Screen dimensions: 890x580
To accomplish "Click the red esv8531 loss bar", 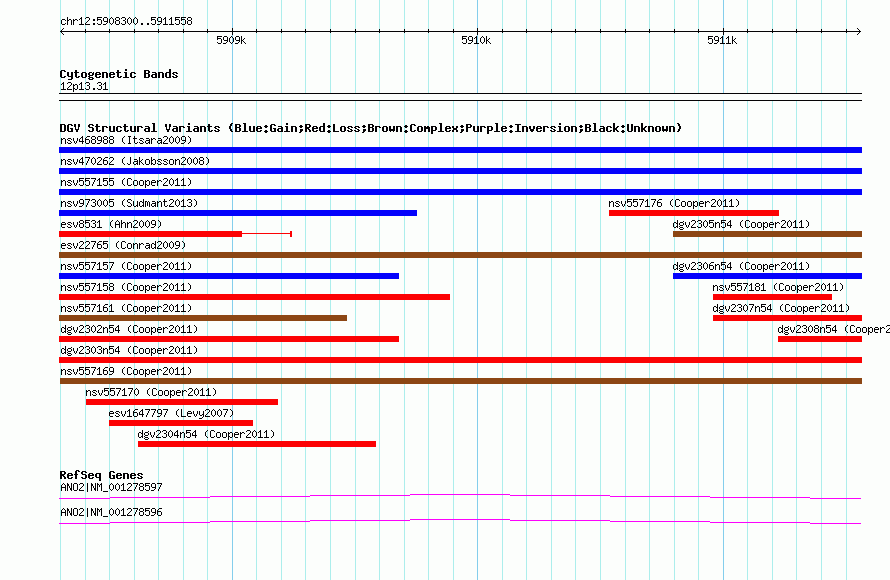I will point(150,234).
